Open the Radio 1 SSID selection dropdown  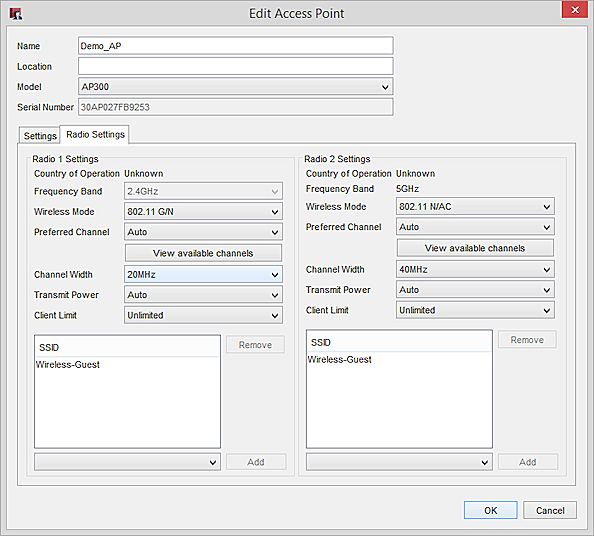[x=127, y=462]
